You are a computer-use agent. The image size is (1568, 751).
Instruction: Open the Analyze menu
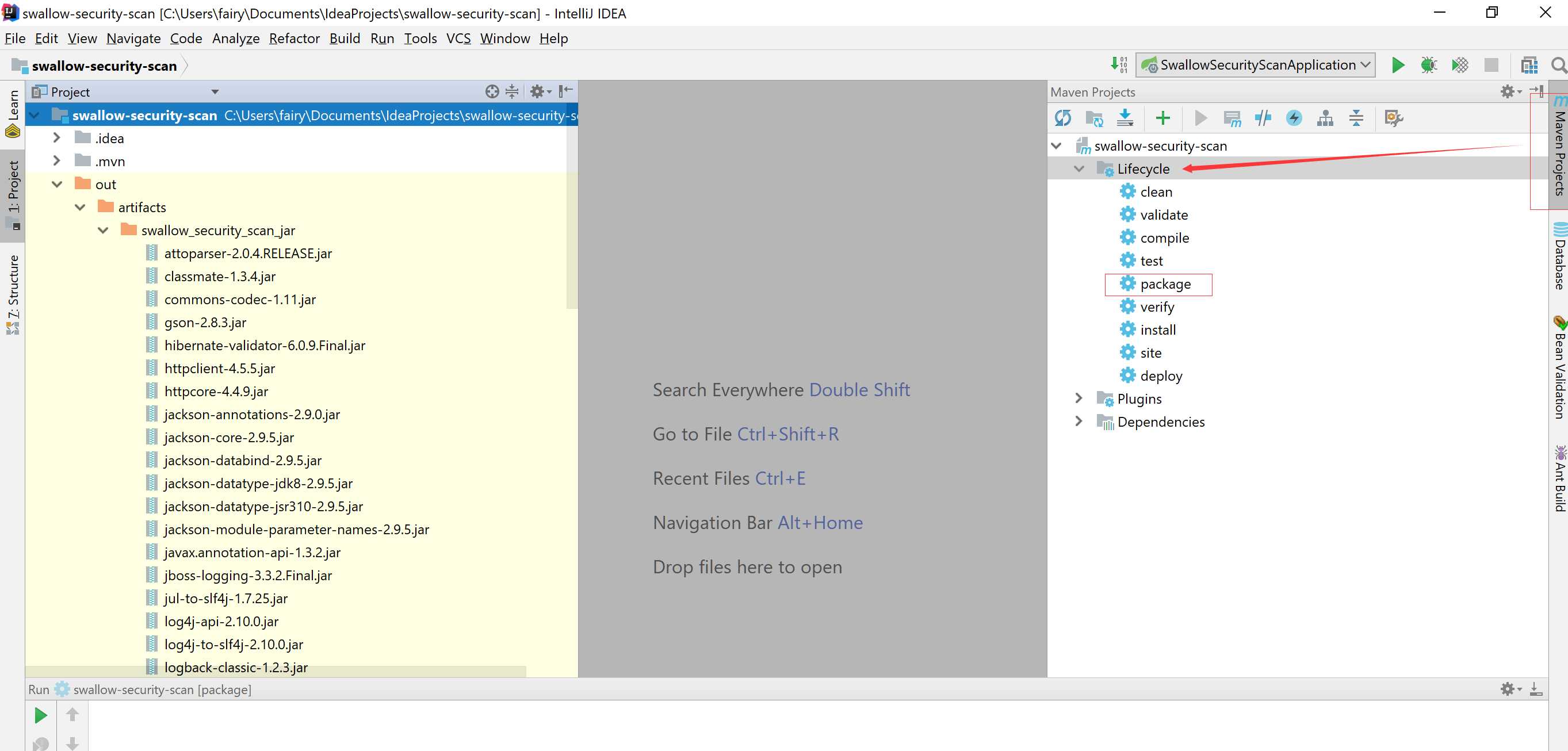point(236,39)
